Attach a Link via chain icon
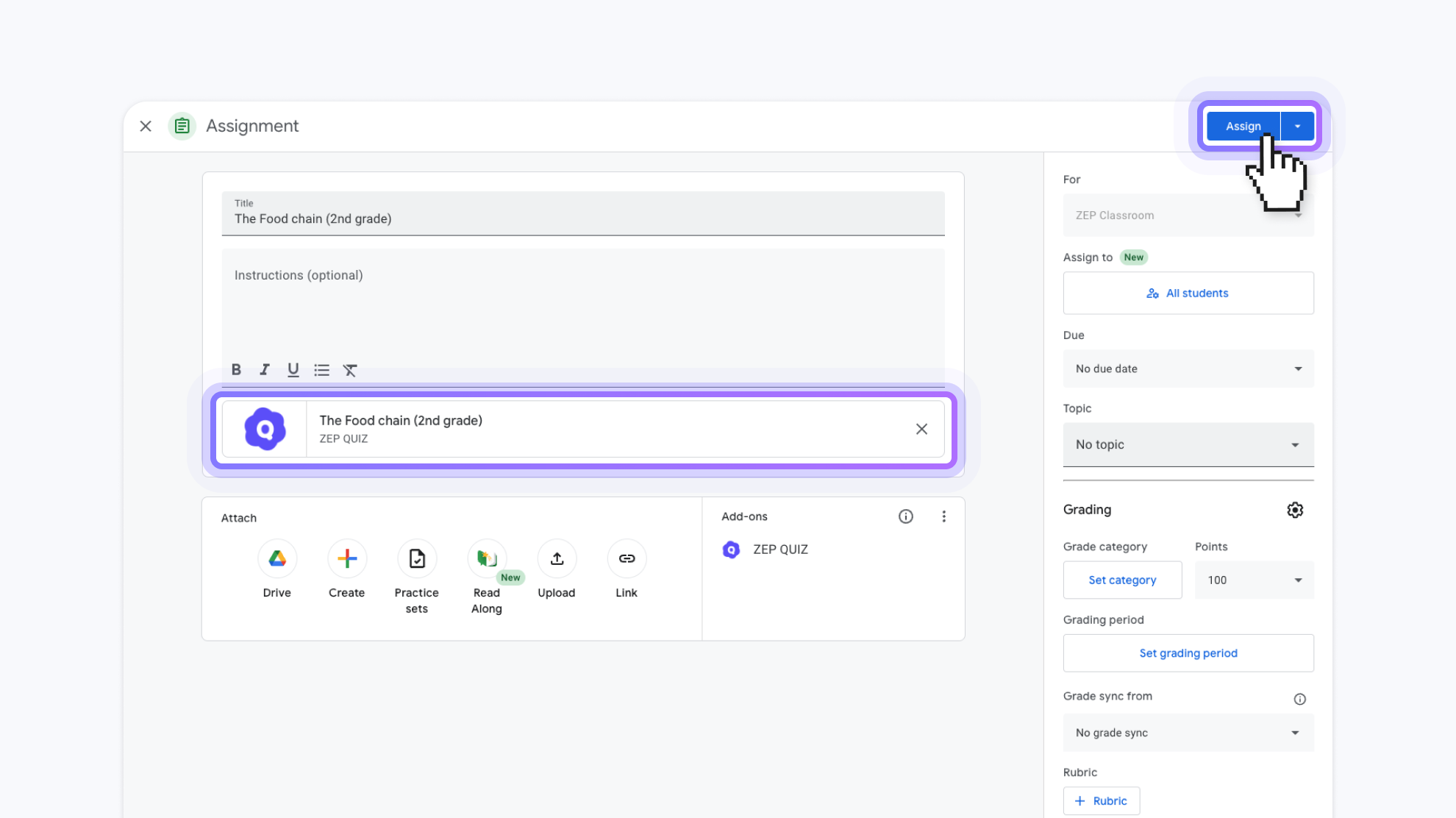The image size is (1456, 818). [x=627, y=559]
